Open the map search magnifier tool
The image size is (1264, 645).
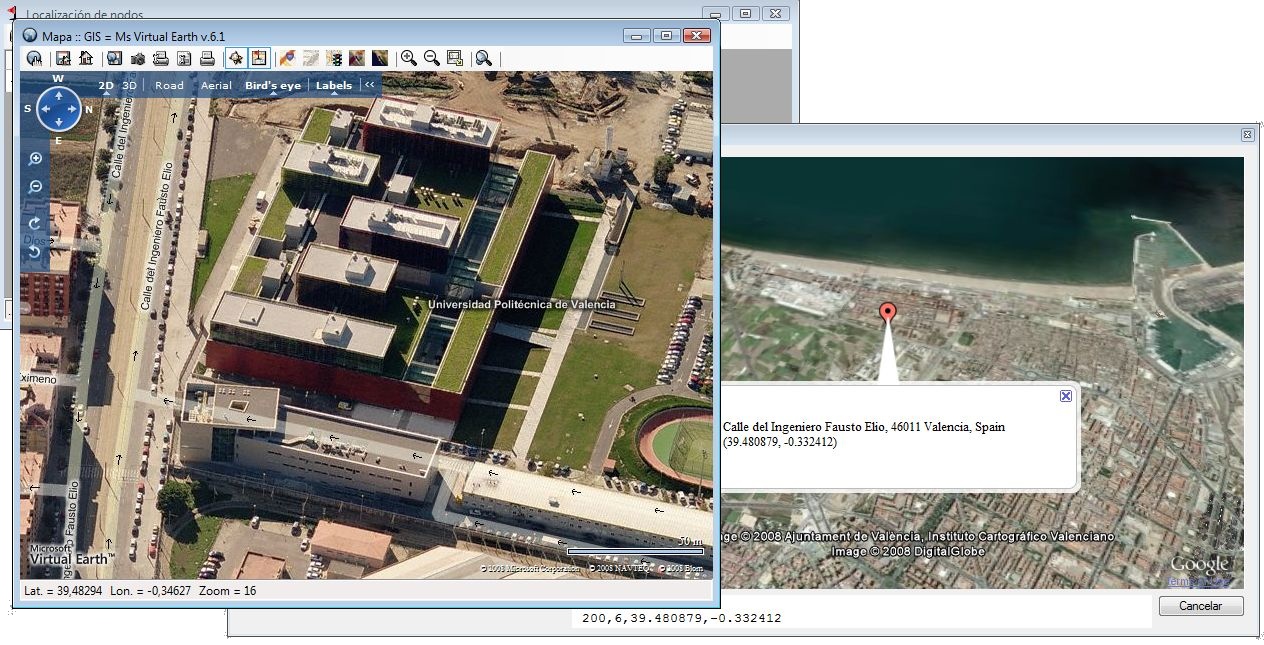[x=484, y=58]
